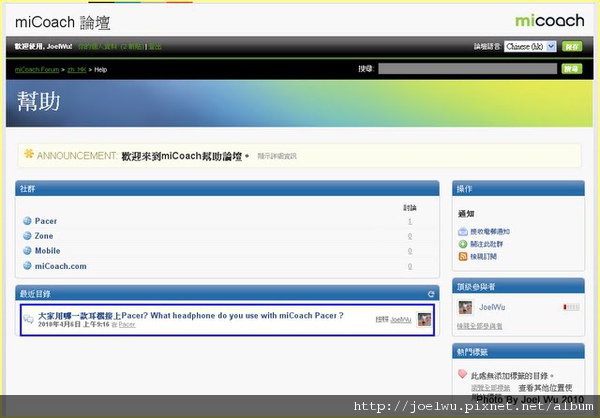The width and height of the screenshot is (600, 418).
Task: Click the 最近目錄 panel header title
Action: pyautogui.click(x=35, y=294)
